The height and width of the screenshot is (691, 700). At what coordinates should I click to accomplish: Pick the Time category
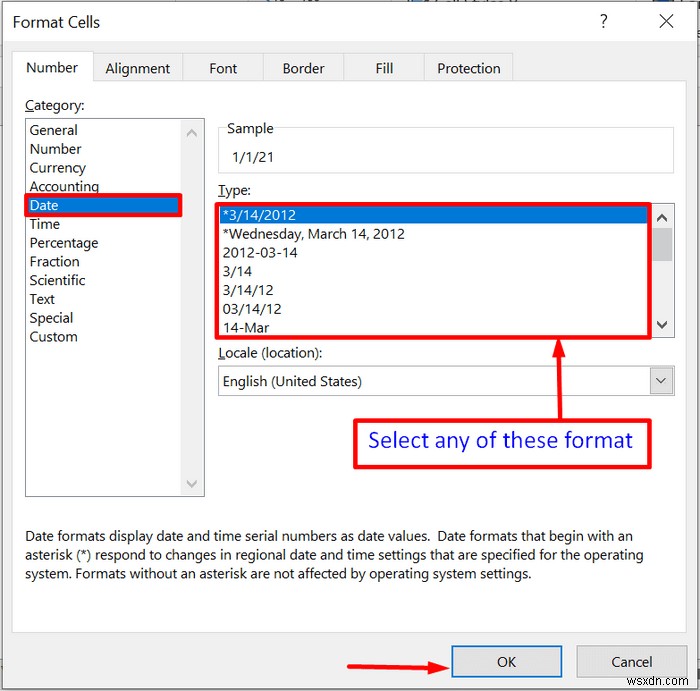pyautogui.click(x=104, y=224)
